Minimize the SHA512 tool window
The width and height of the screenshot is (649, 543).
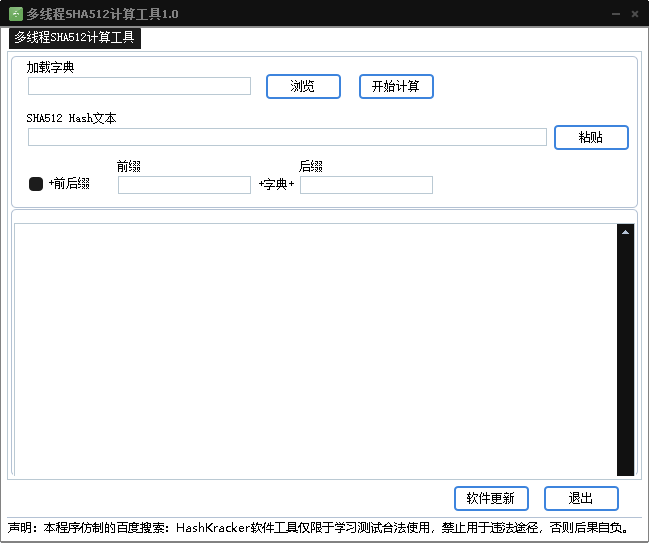tap(613, 13)
